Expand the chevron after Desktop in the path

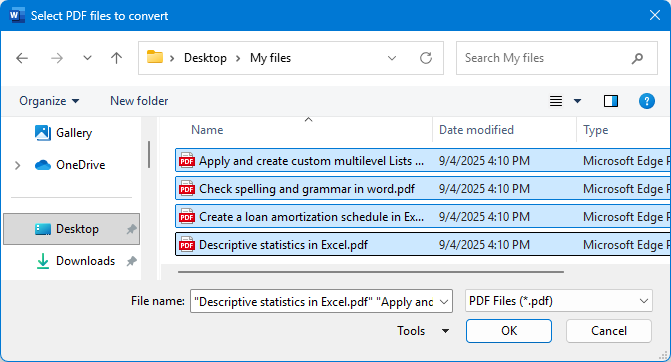[x=238, y=58]
